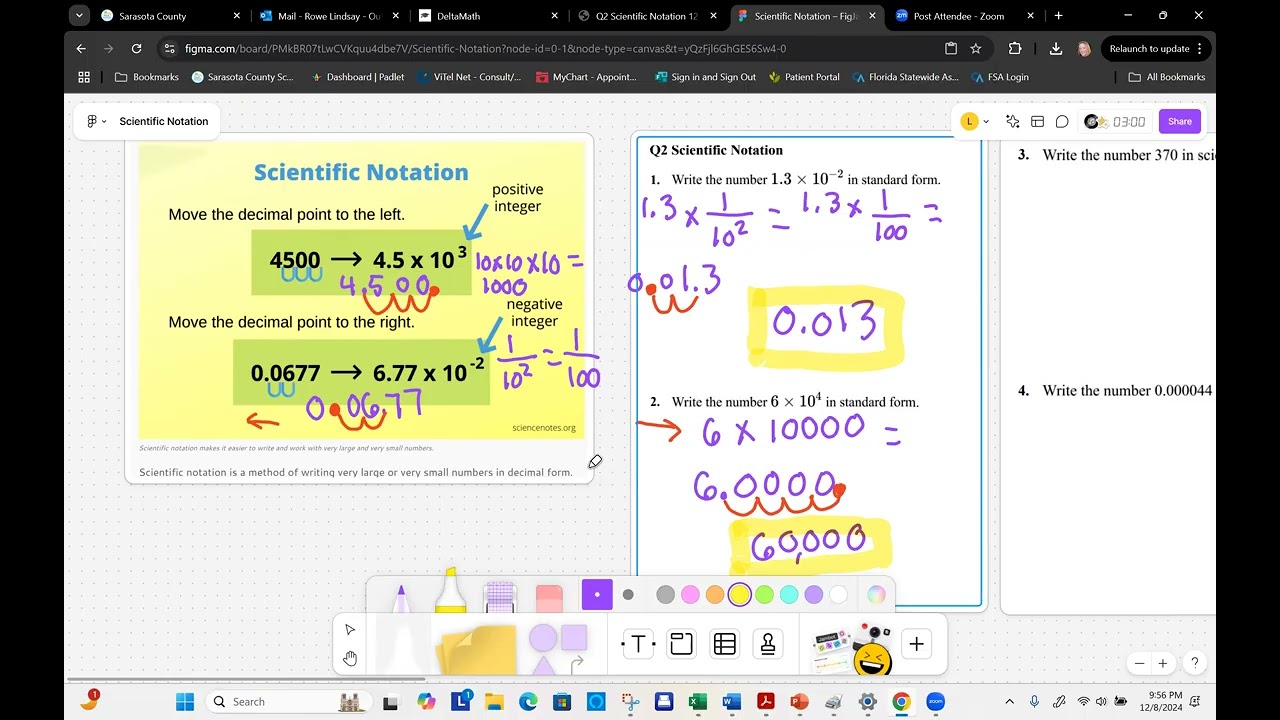Viewport: 1280px width, 720px height.
Task: Select the Text tool
Action: pos(638,644)
